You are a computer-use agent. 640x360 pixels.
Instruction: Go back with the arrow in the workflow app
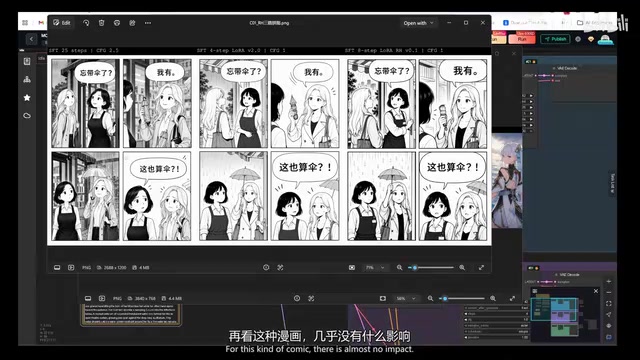pyautogui.click(x=31, y=39)
